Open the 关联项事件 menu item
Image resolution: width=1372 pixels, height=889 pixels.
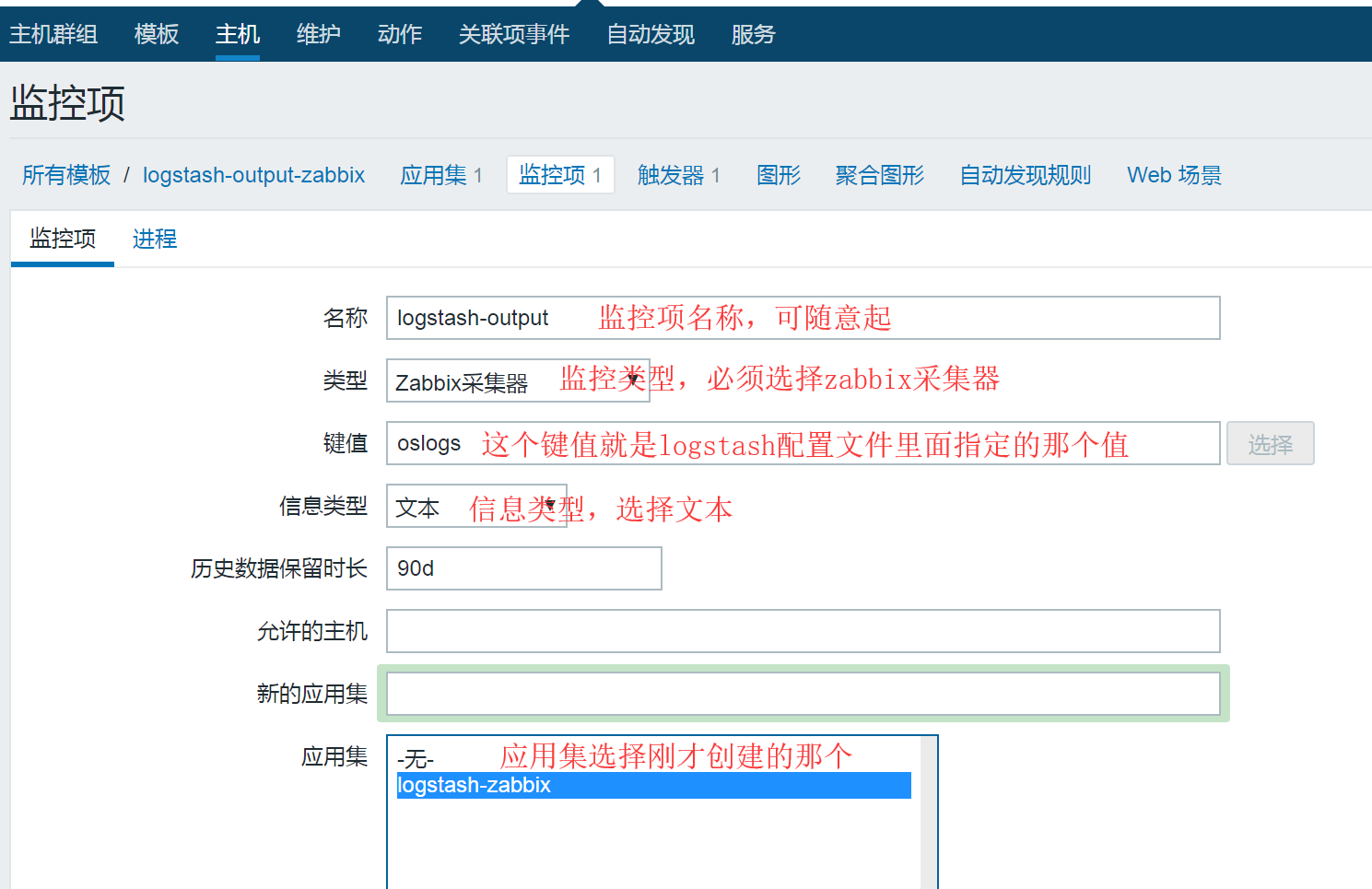(514, 34)
